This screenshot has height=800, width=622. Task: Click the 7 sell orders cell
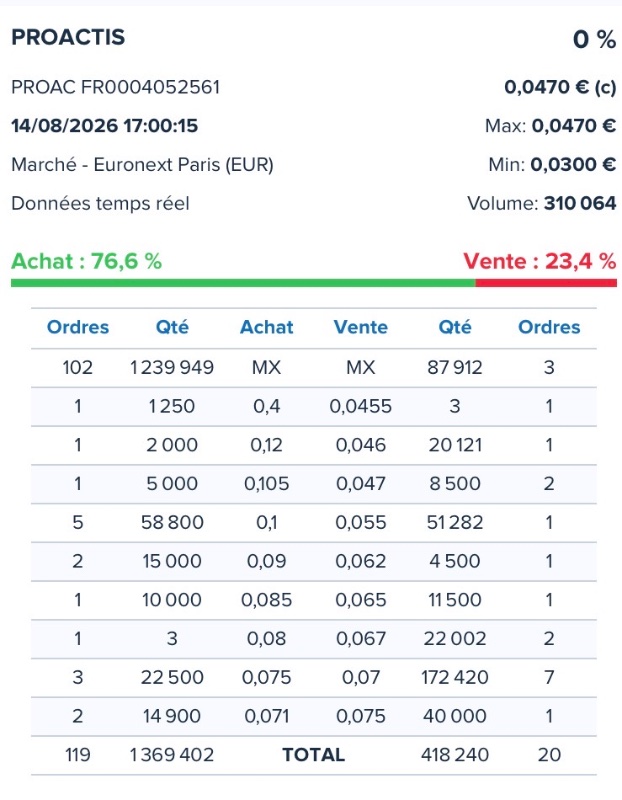[549, 678]
